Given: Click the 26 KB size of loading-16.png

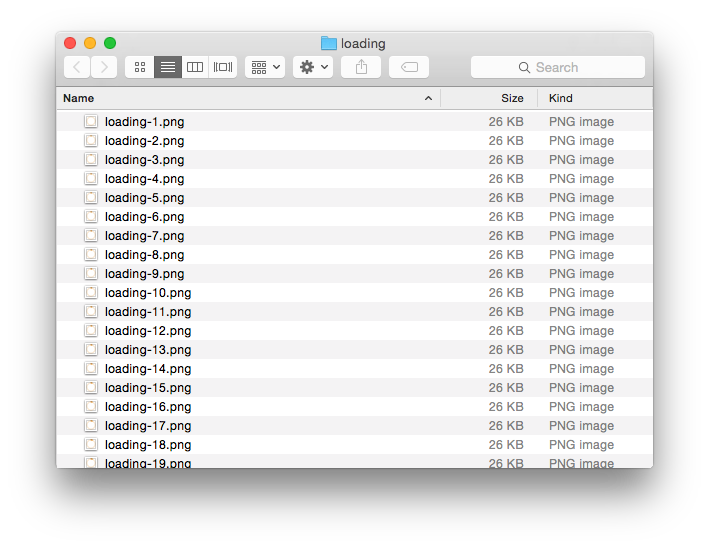Looking at the screenshot, I should coord(506,406).
